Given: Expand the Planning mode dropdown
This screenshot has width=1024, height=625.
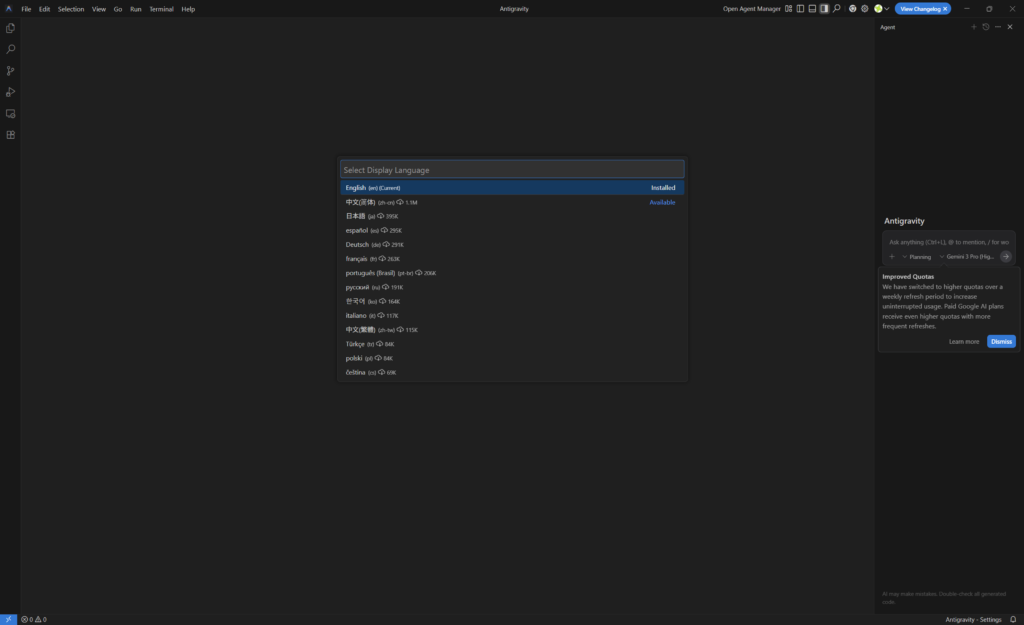Looking at the screenshot, I should (916, 257).
